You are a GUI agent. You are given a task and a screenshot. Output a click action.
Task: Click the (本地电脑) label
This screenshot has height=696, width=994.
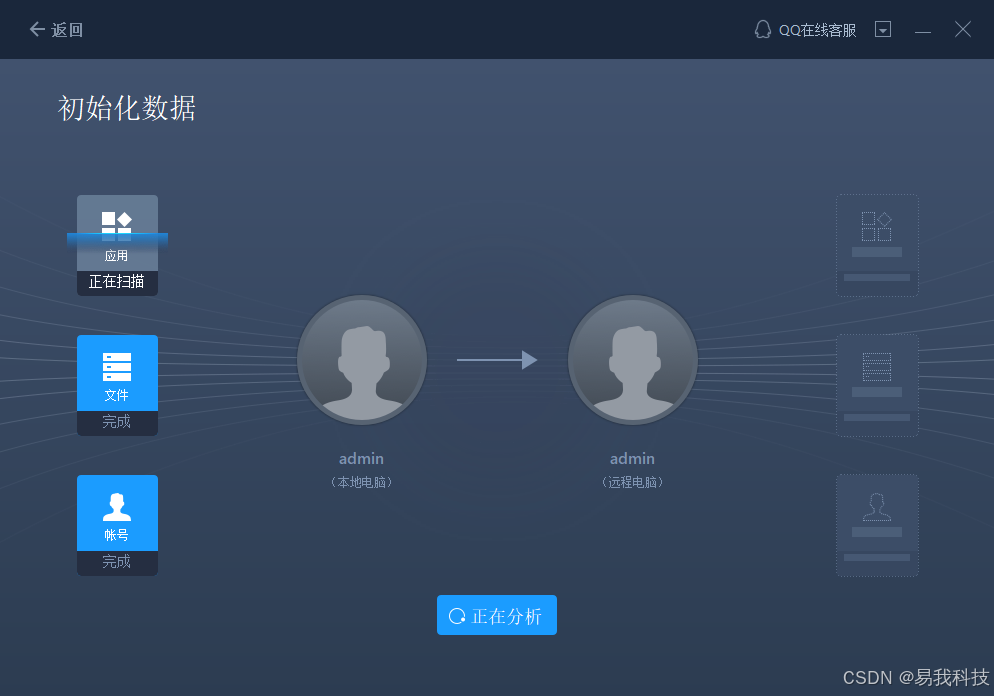click(x=361, y=482)
